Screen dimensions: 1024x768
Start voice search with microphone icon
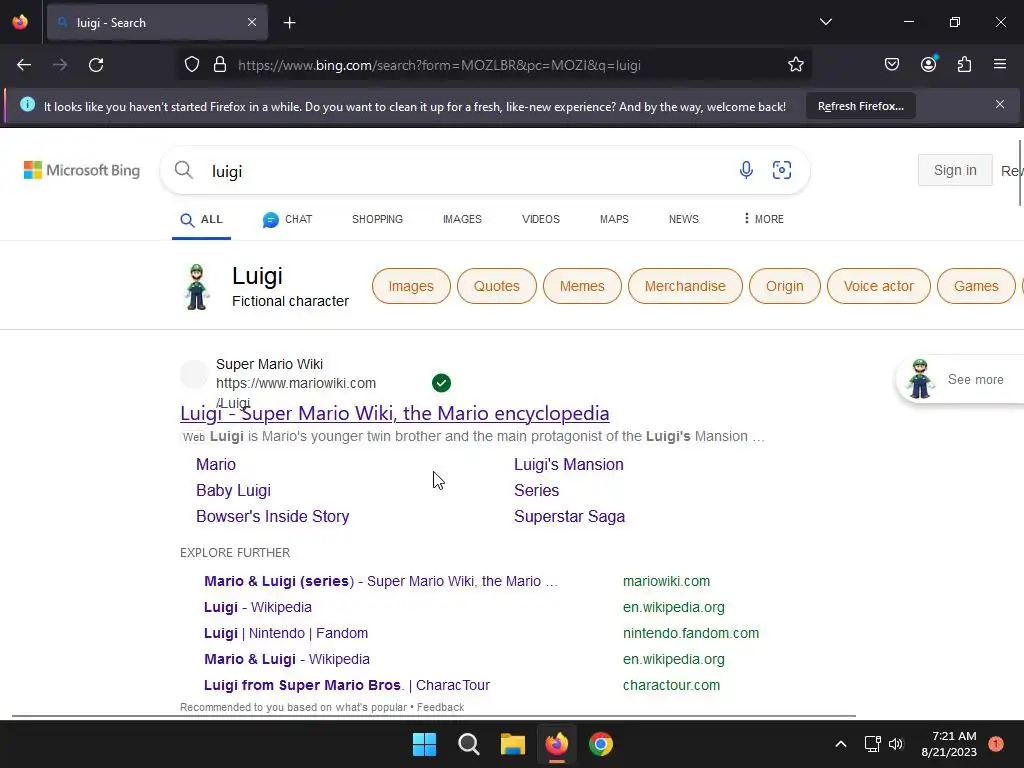[746, 170]
